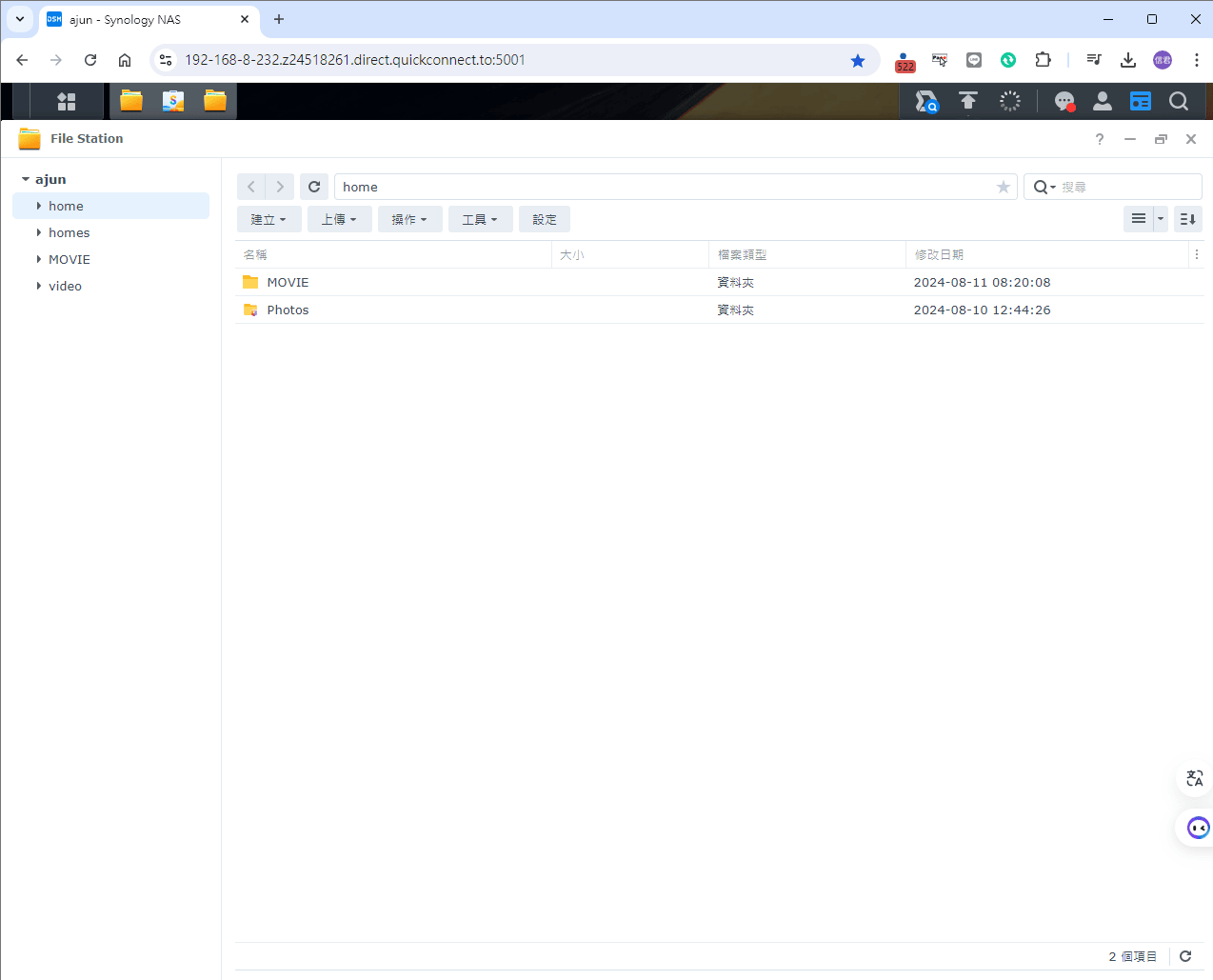Image resolution: width=1213 pixels, height=980 pixels.
Task: Open the third folder icon in DSM taskbar
Action: pos(215,101)
